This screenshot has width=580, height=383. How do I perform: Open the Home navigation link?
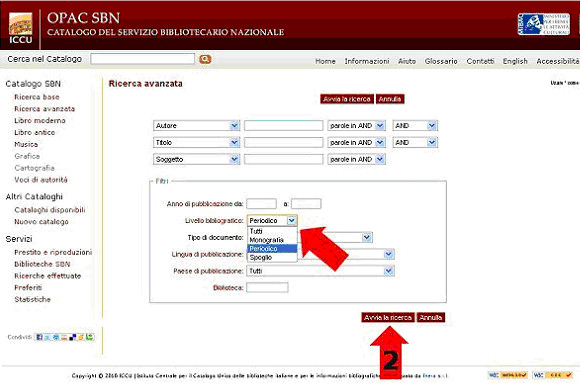(325, 61)
